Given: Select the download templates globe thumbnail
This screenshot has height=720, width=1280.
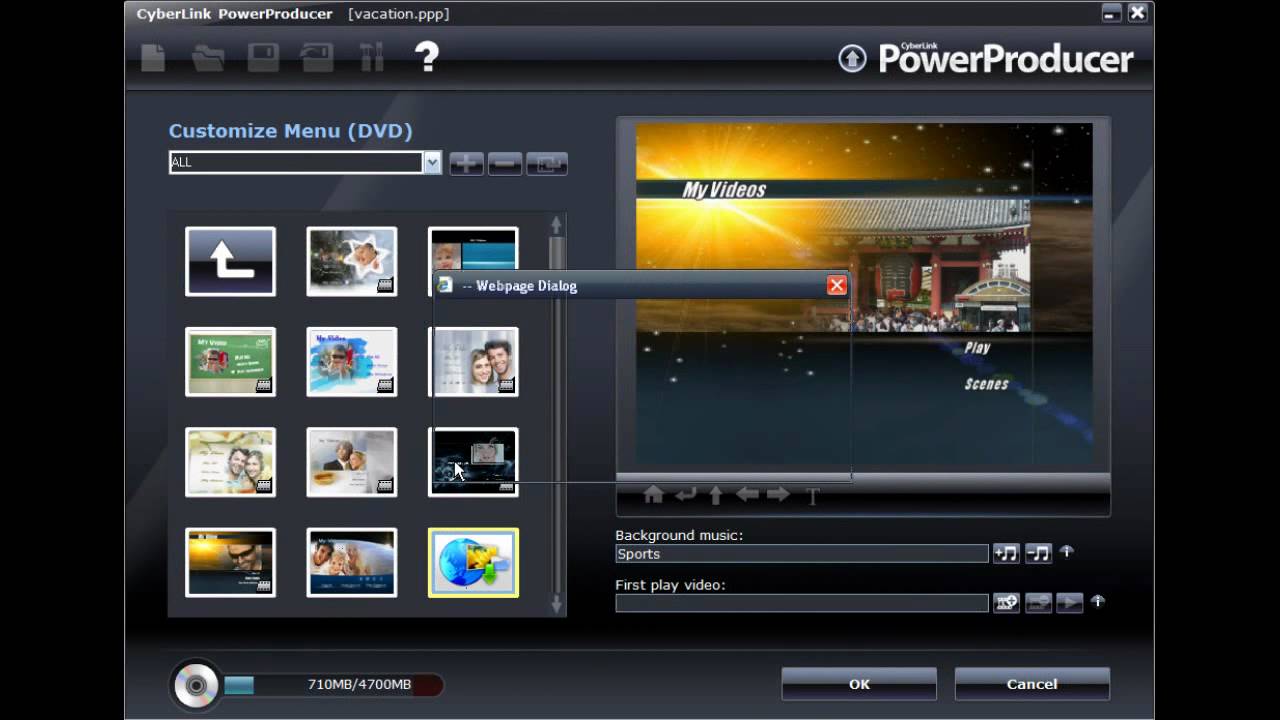Looking at the screenshot, I should tap(473, 563).
